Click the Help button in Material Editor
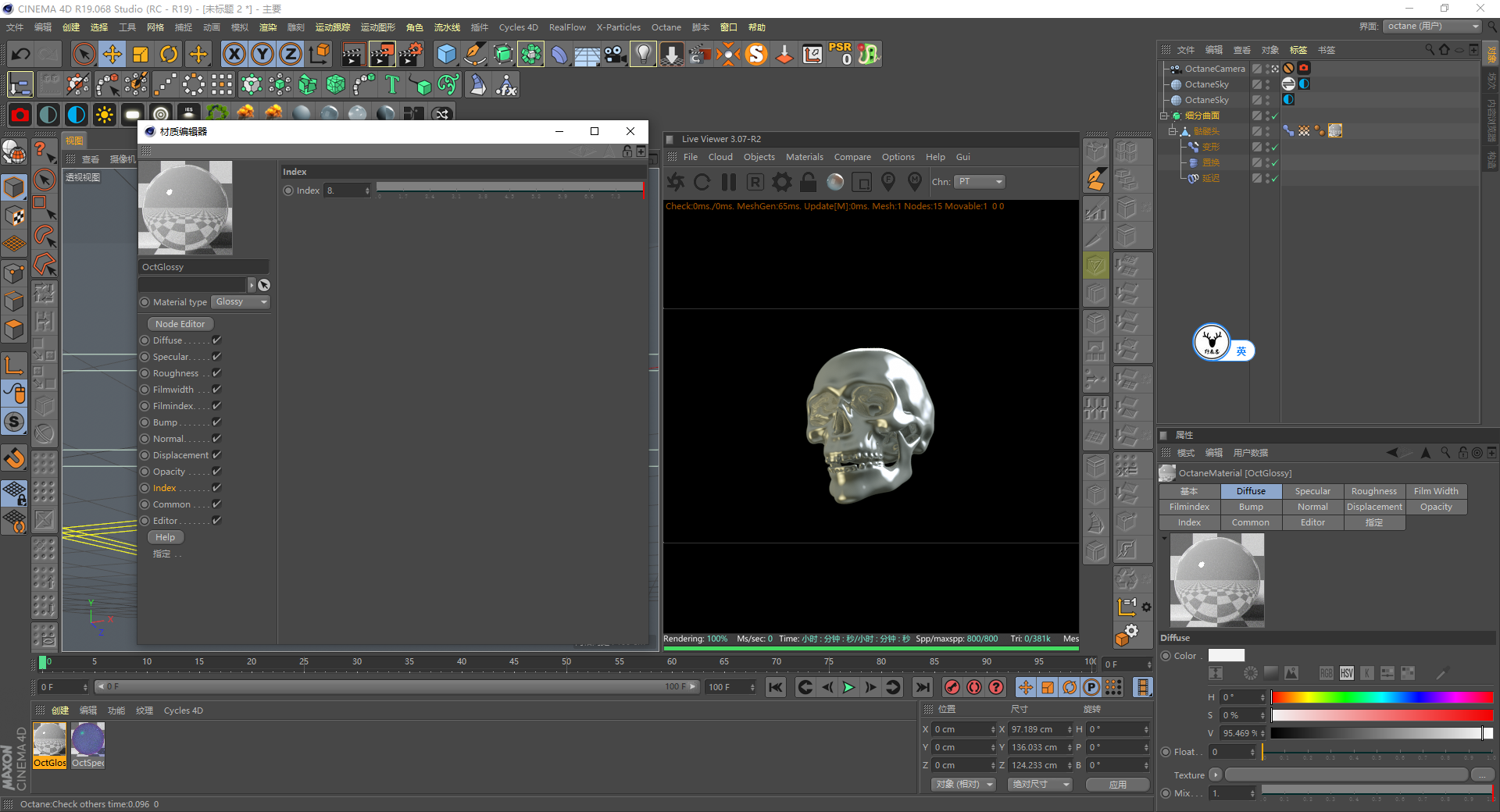1500x812 pixels. coord(166,537)
